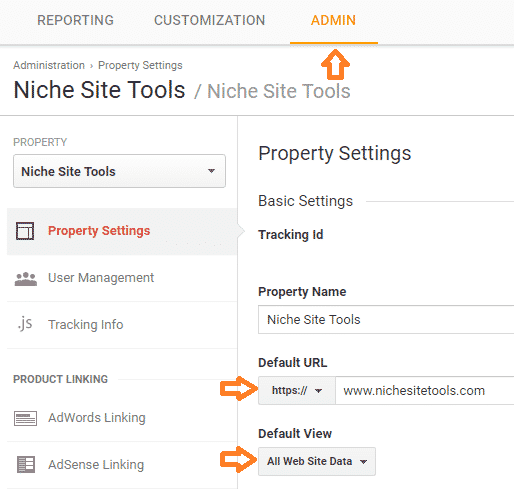Screen dimensions: 514x489
Task: Open the https:// protocol dropdown
Action: pyautogui.click(x=297, y=390)
